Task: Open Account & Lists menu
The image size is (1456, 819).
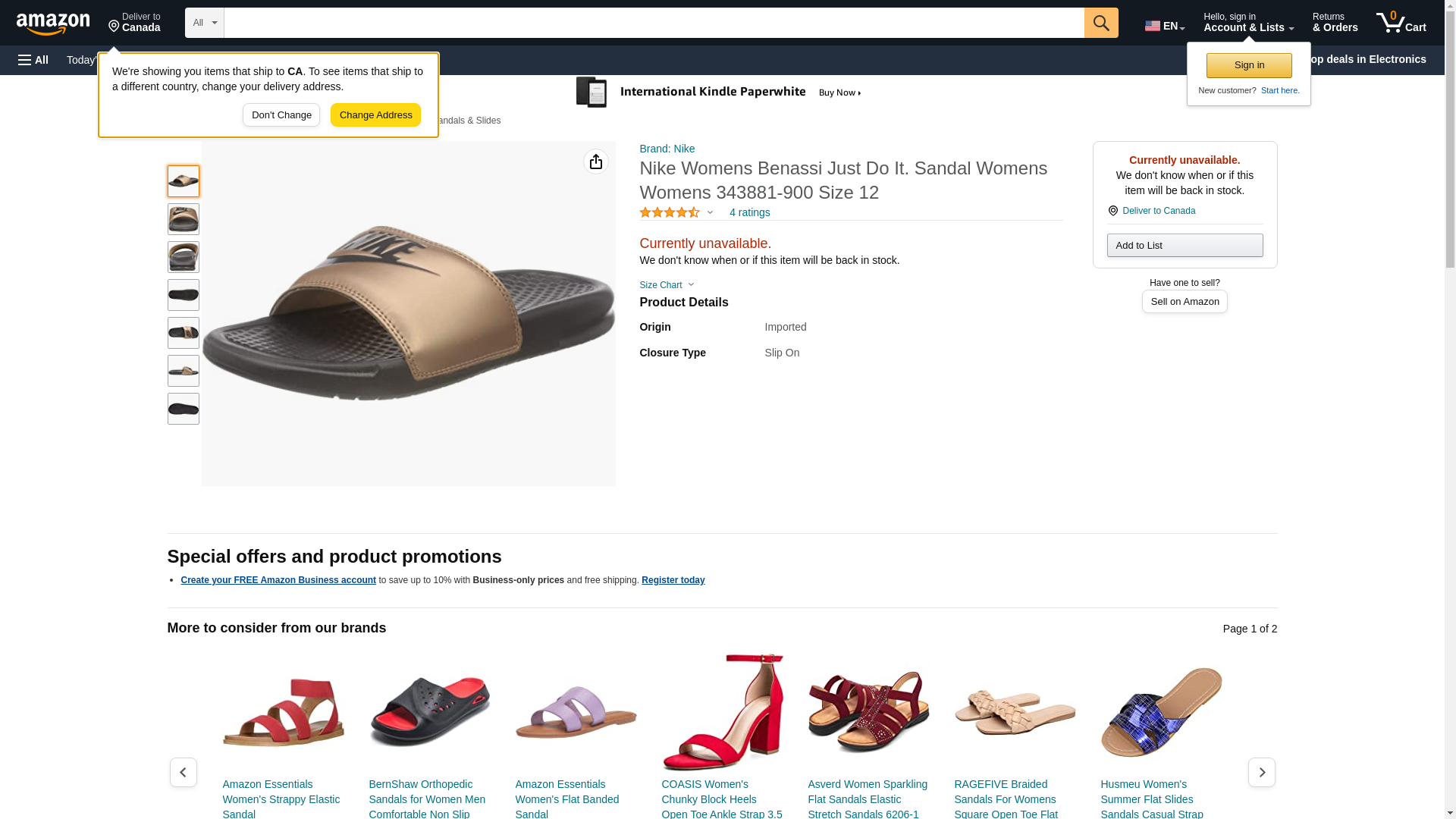Action: [x=1248, y=23]
